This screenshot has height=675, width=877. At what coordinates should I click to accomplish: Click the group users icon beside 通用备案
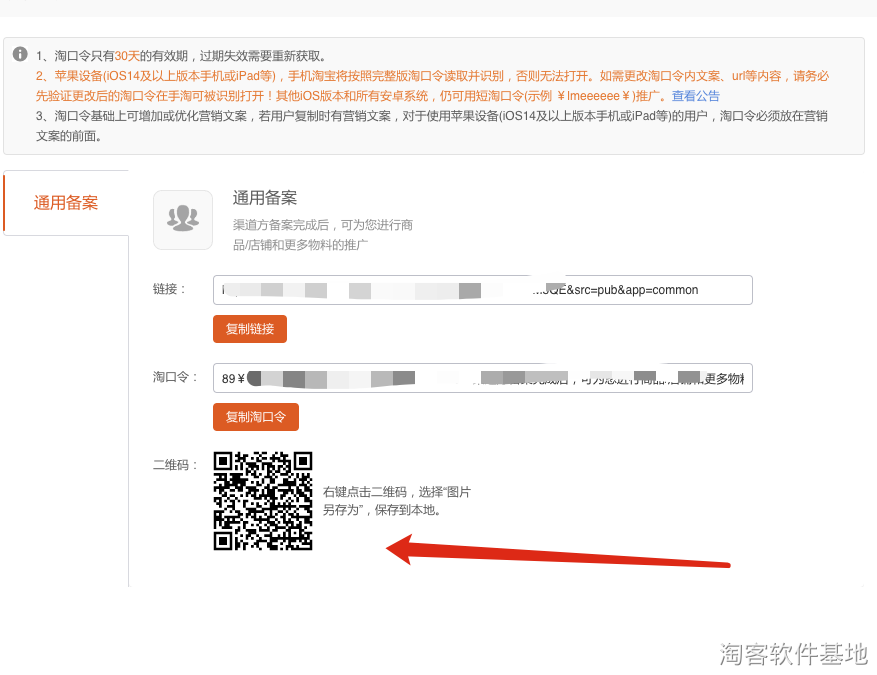coord(183,220)
